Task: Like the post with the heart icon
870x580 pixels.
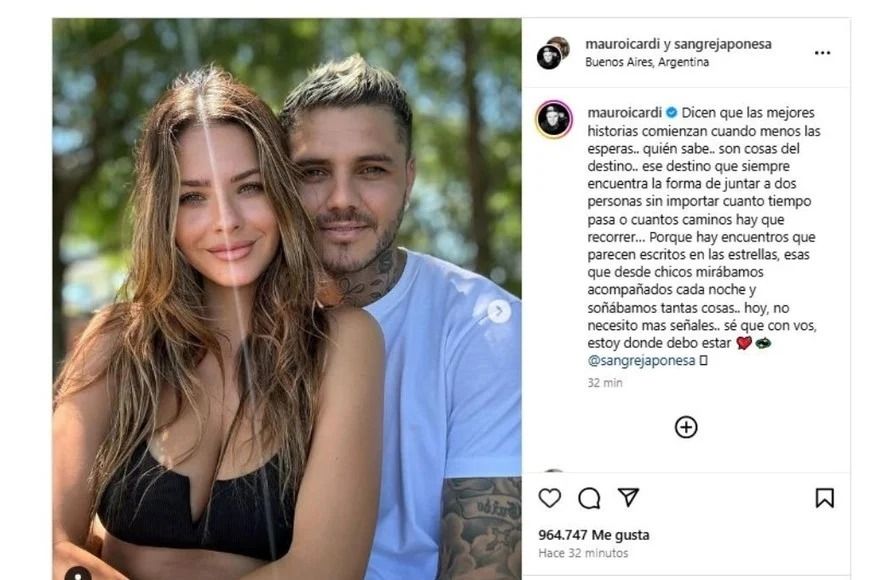Action: 549,498
